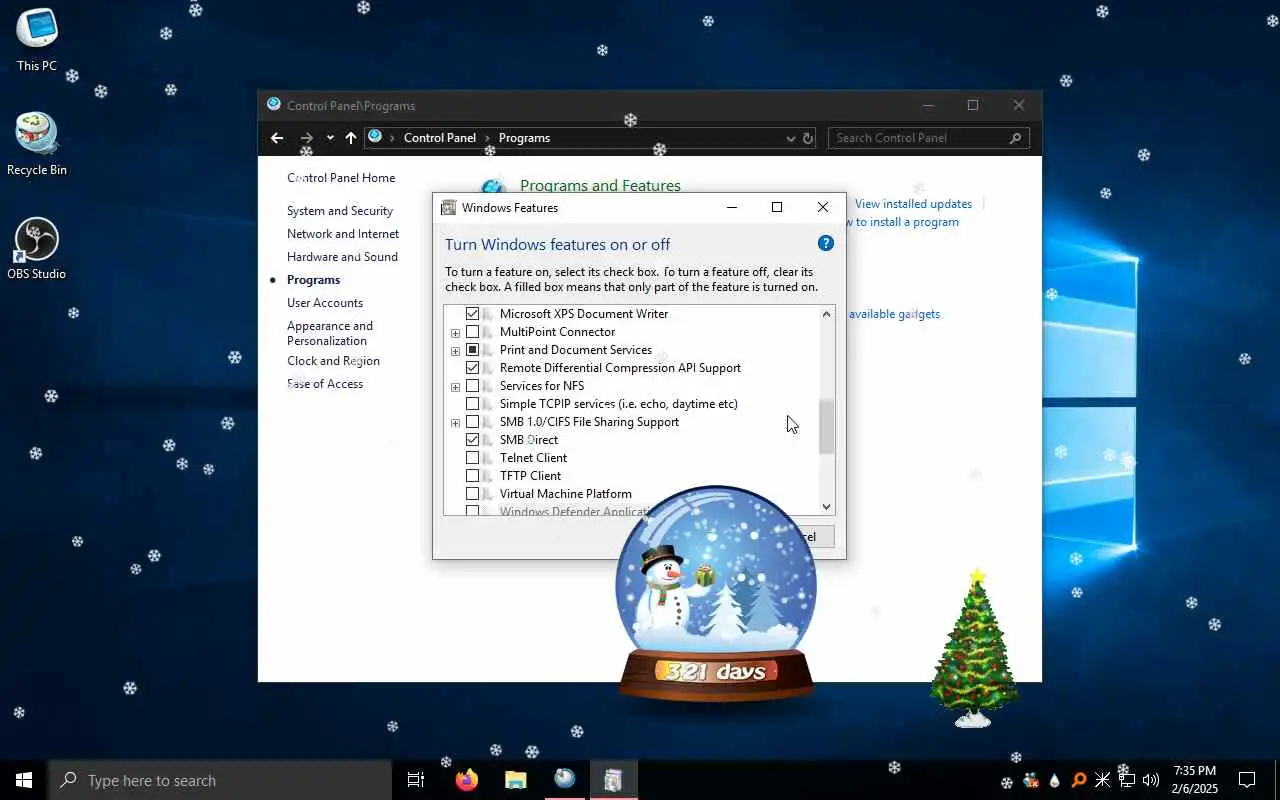This screenshot has height=800, width=1280.
Task: Click the features list scroll up arrow
Action: 826,314
